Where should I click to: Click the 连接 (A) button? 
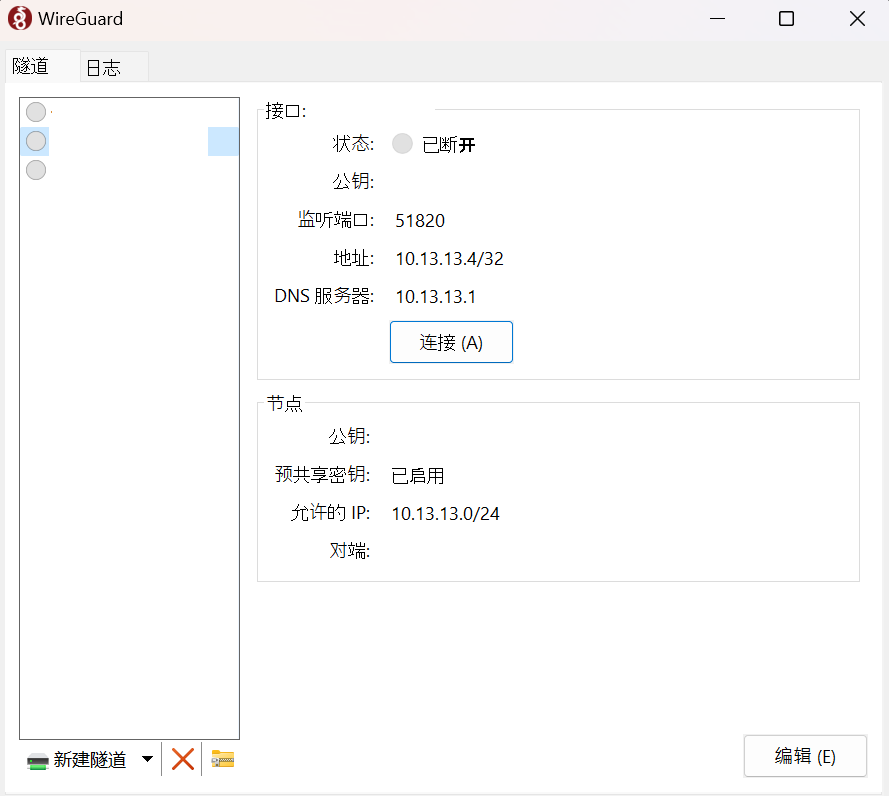[451, 342]
